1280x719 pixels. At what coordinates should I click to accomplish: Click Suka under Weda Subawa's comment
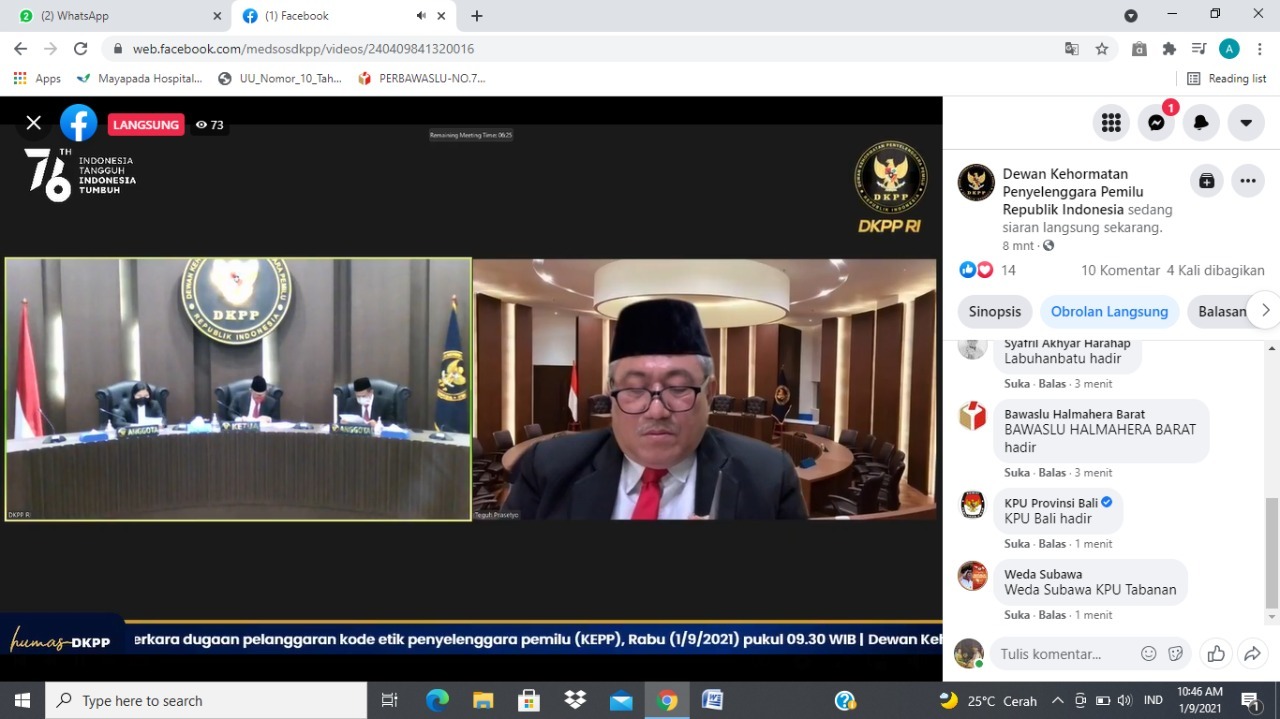pyautogui.click(x=1016, y=614)
